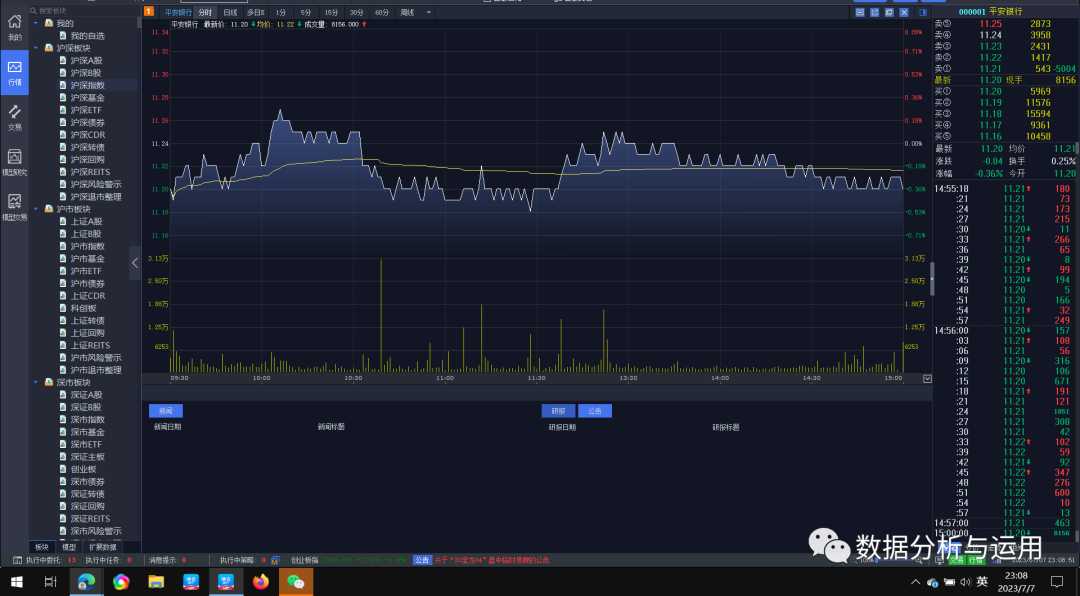Image resolution: width=1080 pixels, height=596 pixels.
Task: Select the 行情 market quotes sidebar icon
Action: pos(14,72)
